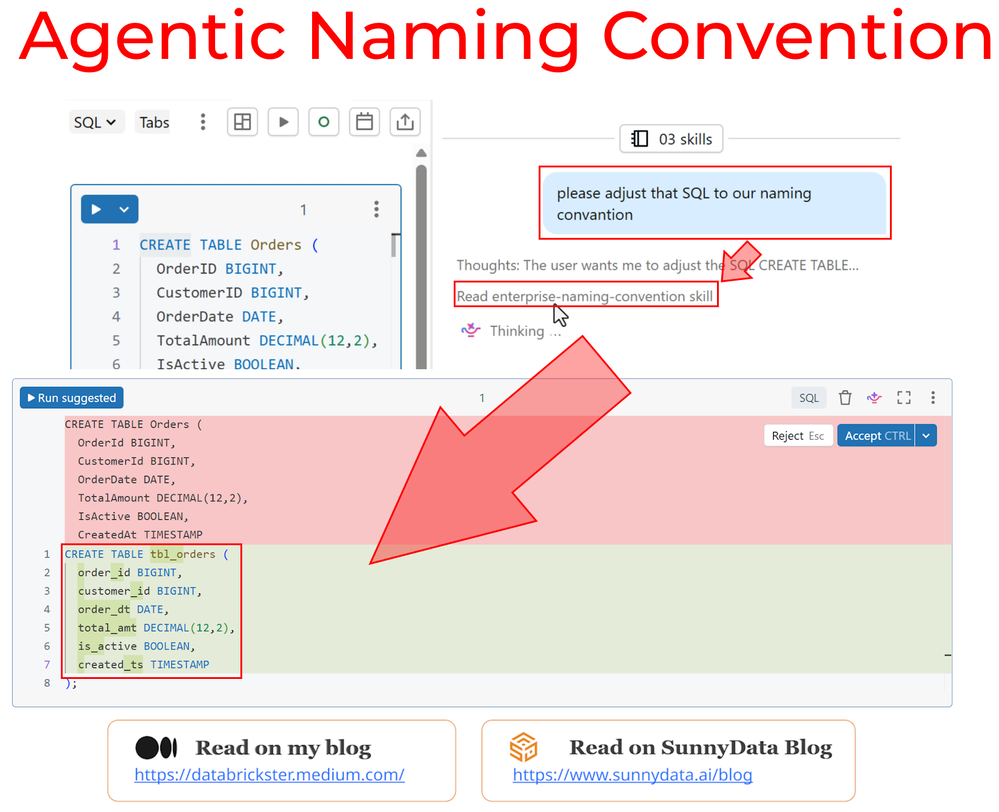Expand the run cell options chevron

tap(124, 209)
